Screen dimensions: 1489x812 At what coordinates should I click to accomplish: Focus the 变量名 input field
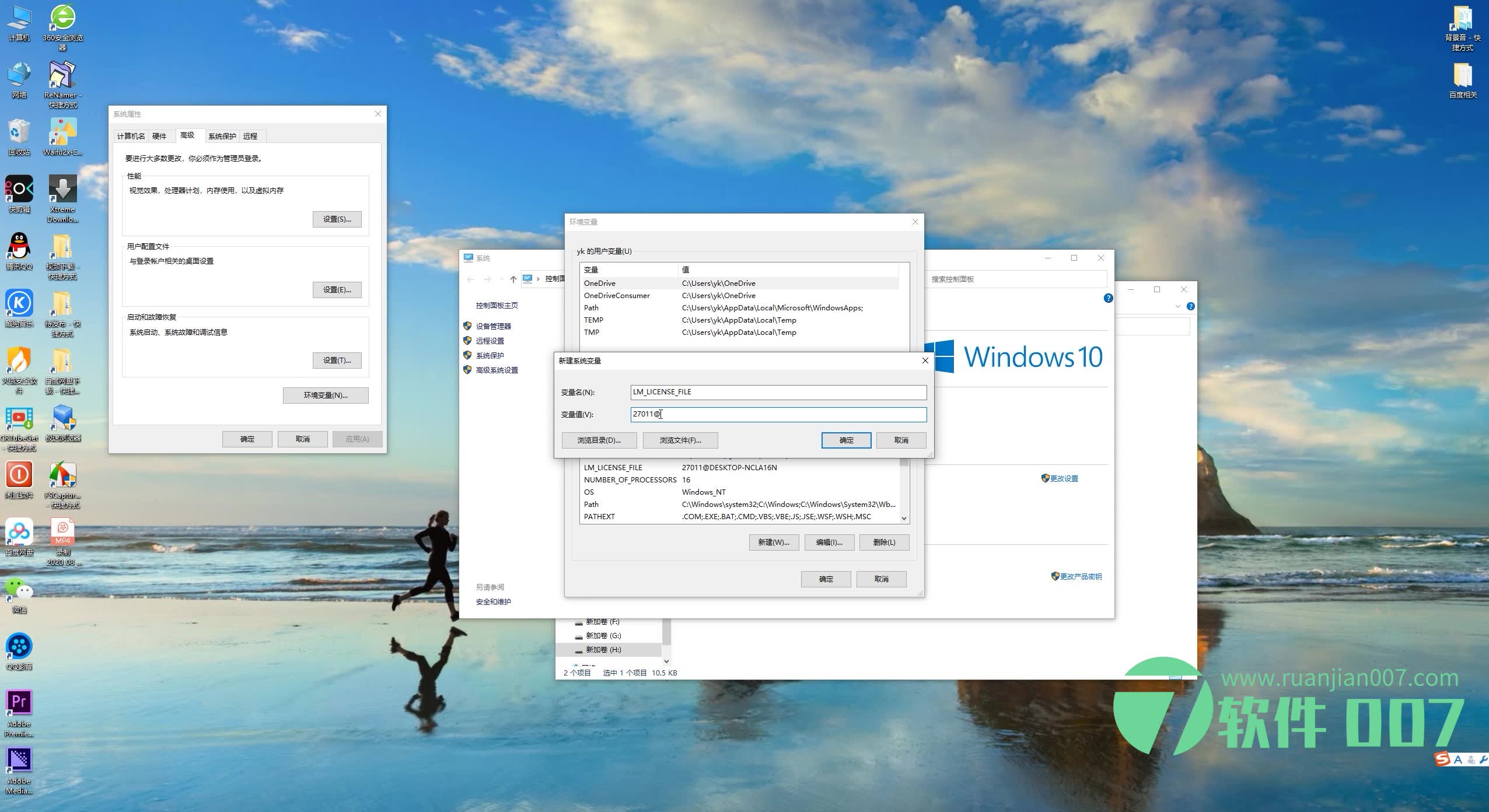click(778, 392)
